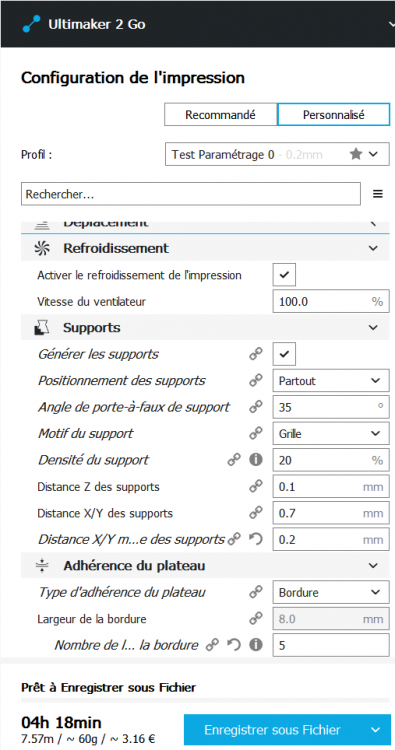Open the Type d'adhérence du plateau dropdown
The image size is (395, 750).
(x=331, y=592)
